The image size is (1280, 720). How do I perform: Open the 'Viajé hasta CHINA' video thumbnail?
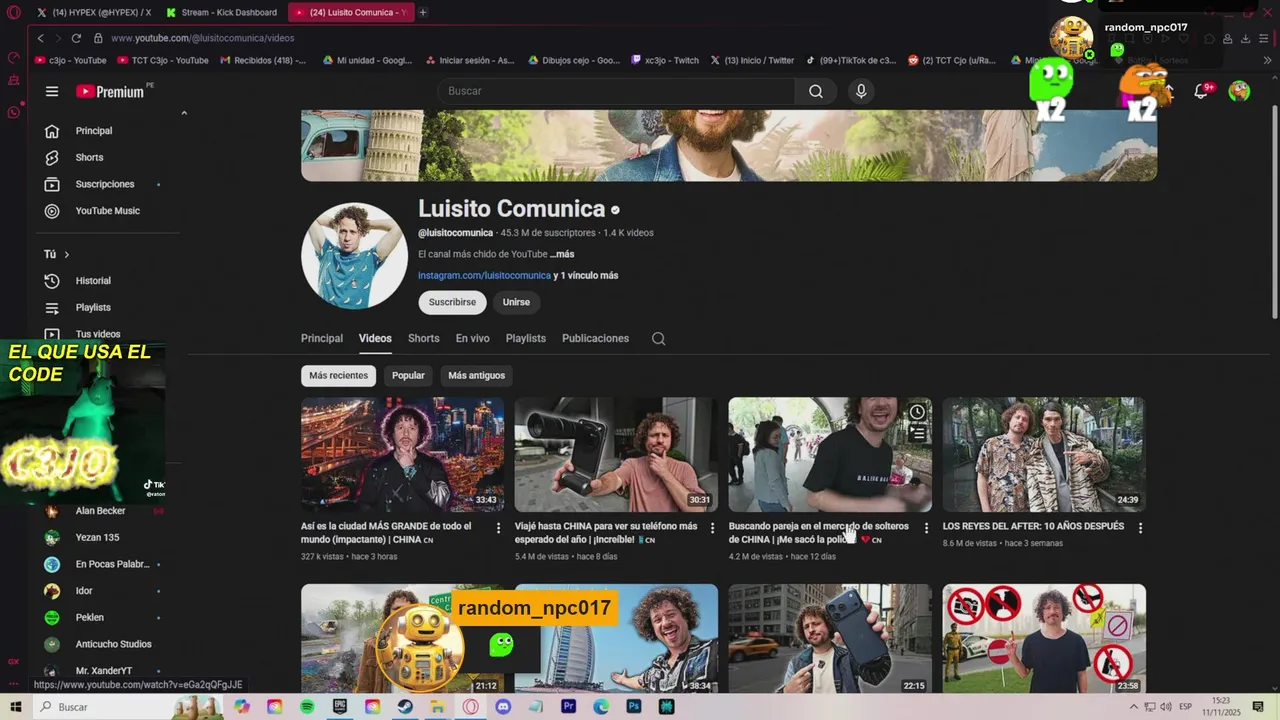[616, 455]
